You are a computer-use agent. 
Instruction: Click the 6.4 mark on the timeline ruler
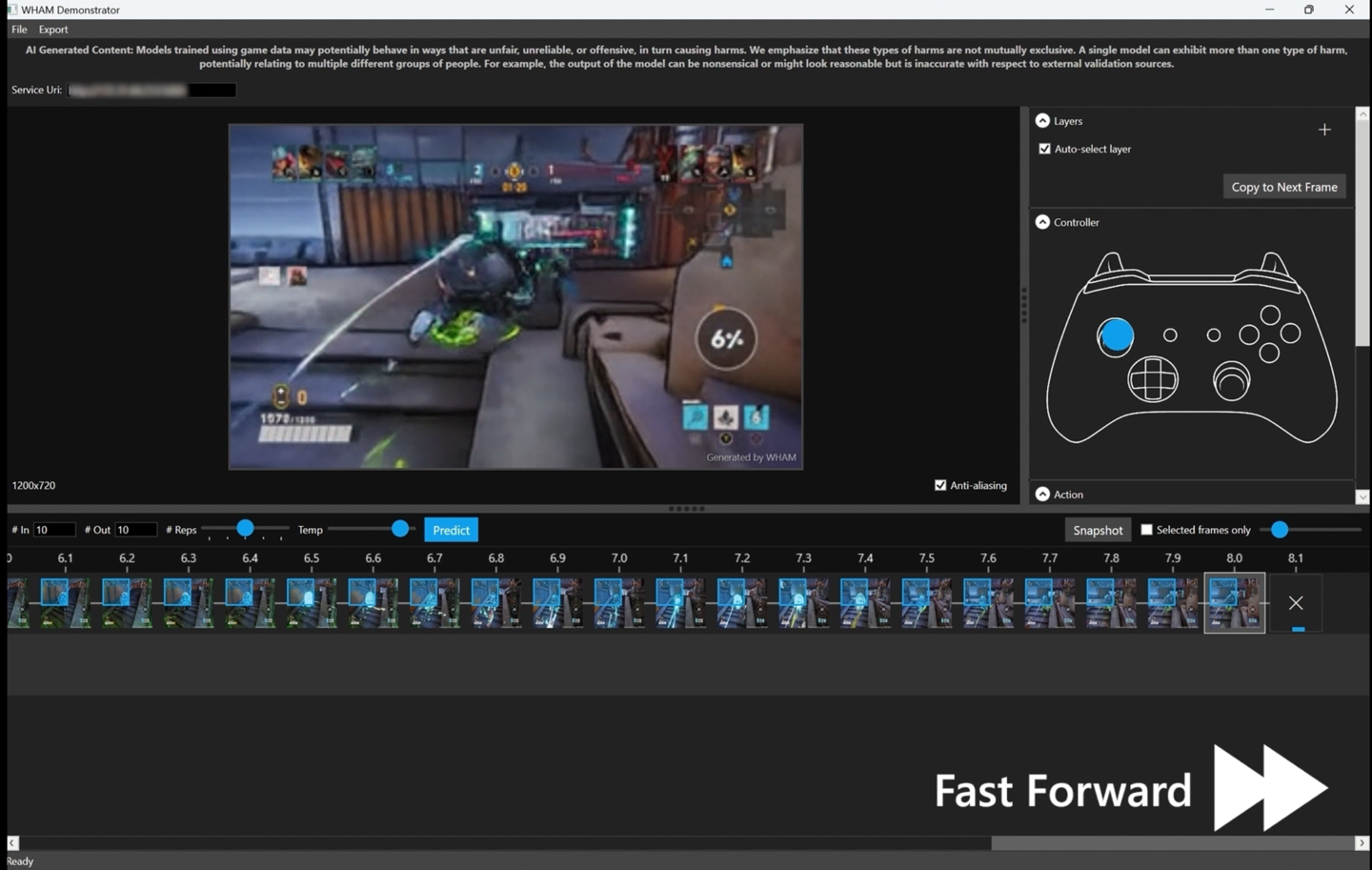[x=250, y=558]
